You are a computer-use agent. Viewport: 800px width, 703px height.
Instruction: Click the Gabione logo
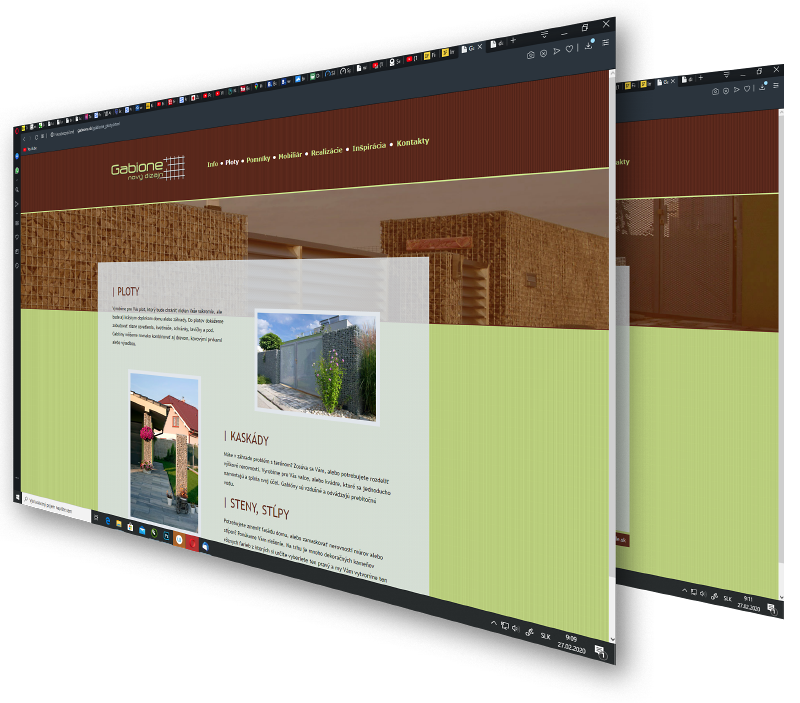tap(148, 168)
